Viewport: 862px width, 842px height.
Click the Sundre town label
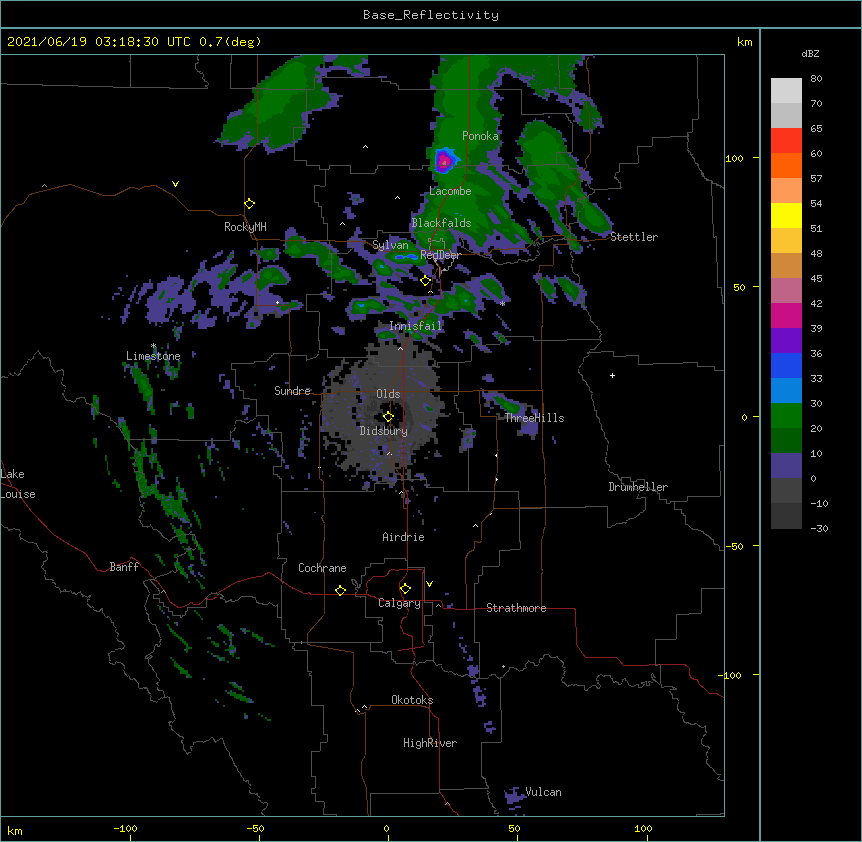click(x=292, y=391)
